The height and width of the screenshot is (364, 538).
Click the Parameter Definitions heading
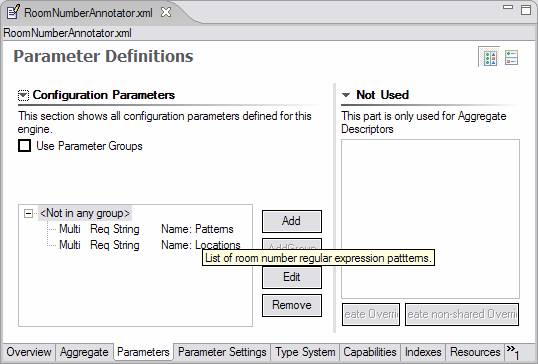[103, 56]
